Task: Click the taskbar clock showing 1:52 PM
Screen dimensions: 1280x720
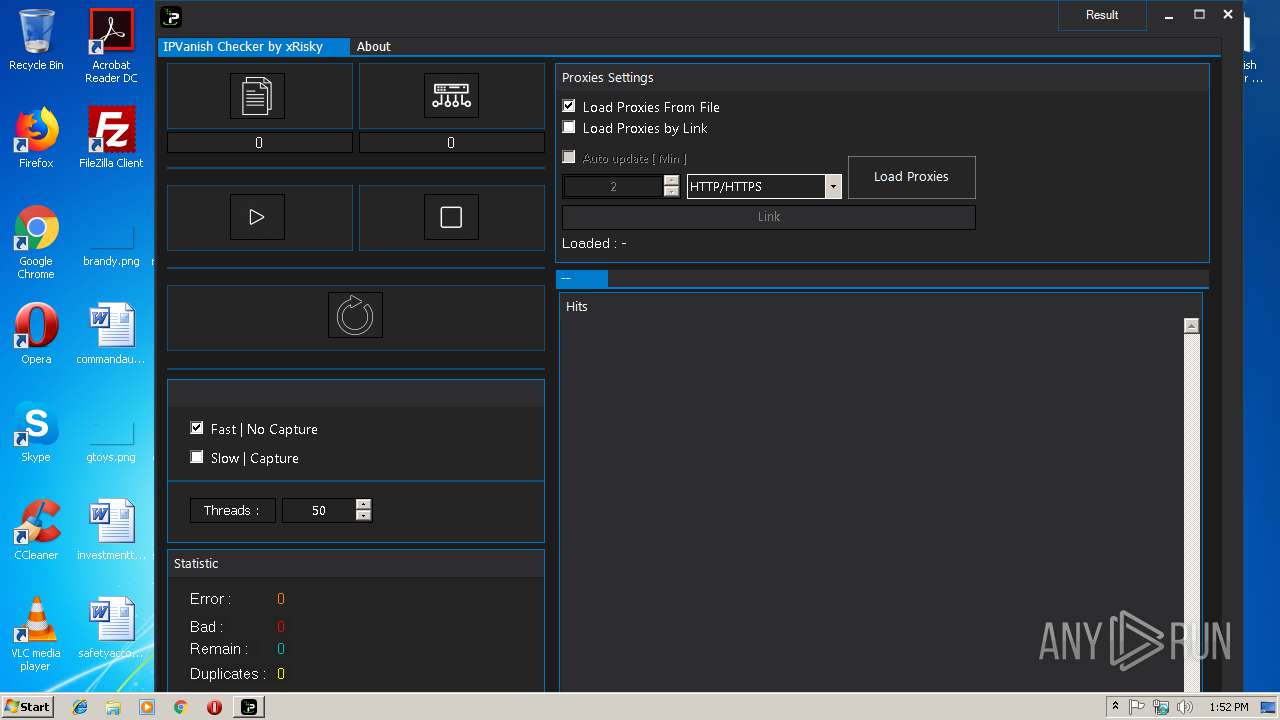Action: coord(1228,707)
